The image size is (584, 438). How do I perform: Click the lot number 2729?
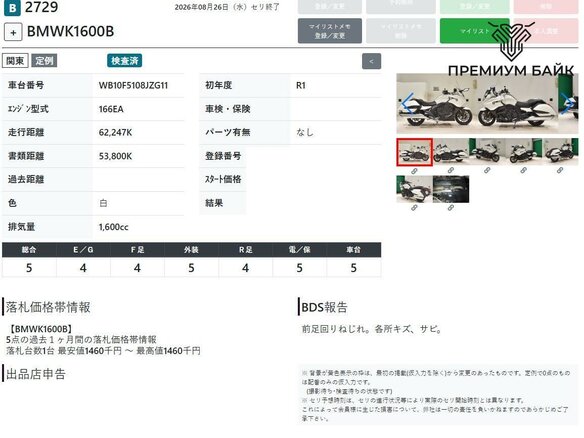pos(41,7)
